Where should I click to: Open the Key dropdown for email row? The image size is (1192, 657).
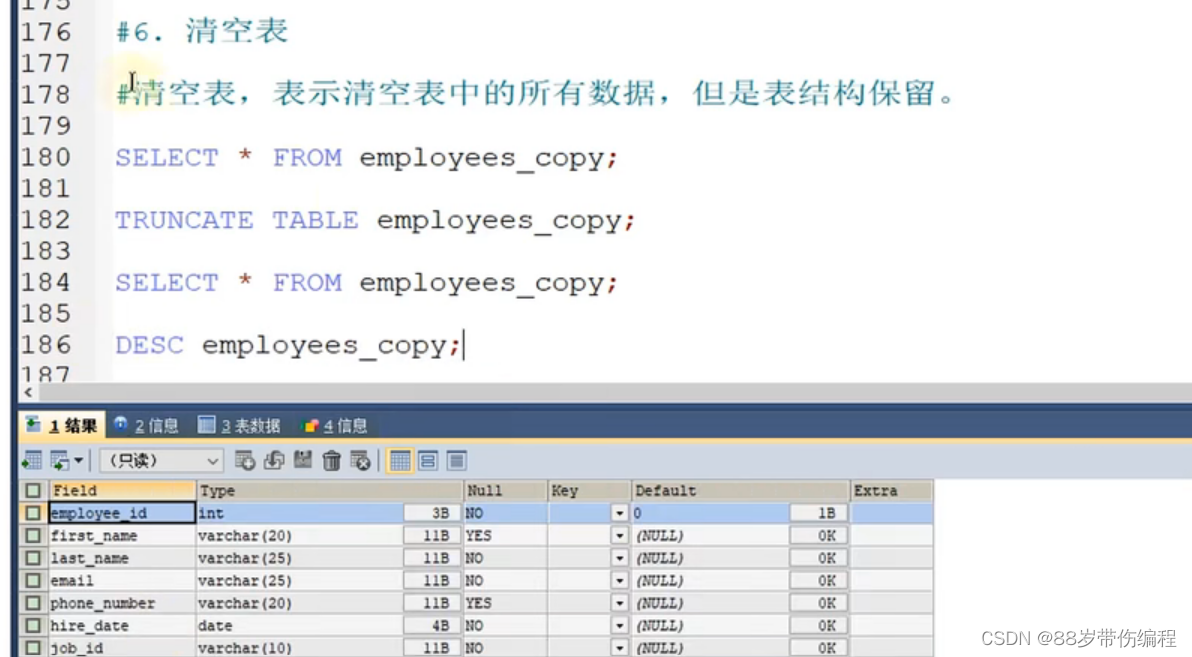tap(620, 580)
